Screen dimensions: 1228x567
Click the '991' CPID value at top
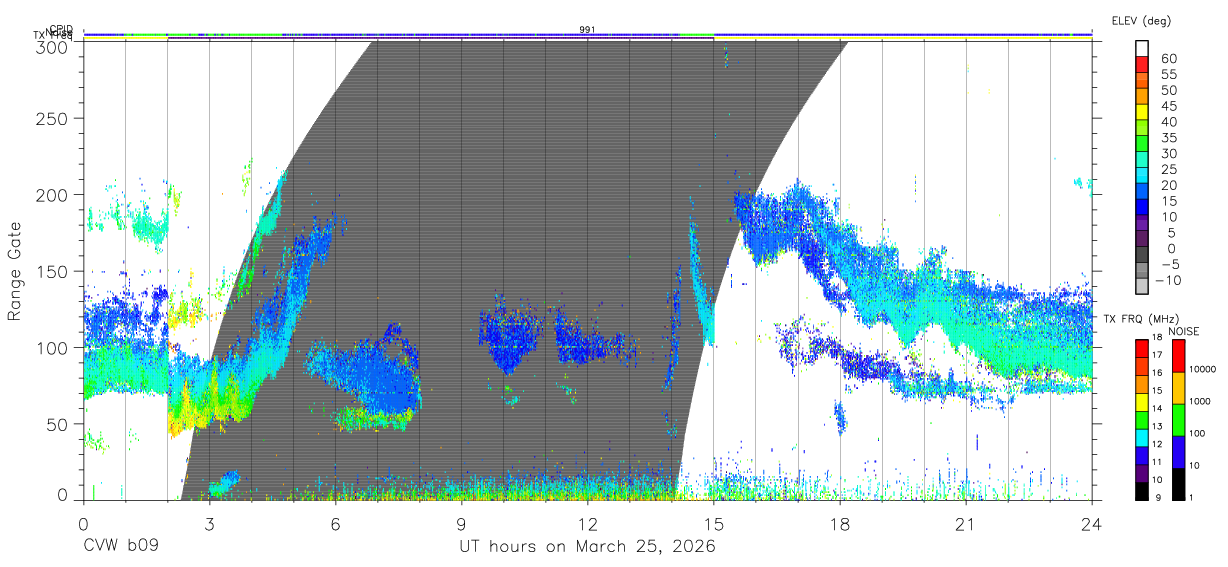point(587,30)
